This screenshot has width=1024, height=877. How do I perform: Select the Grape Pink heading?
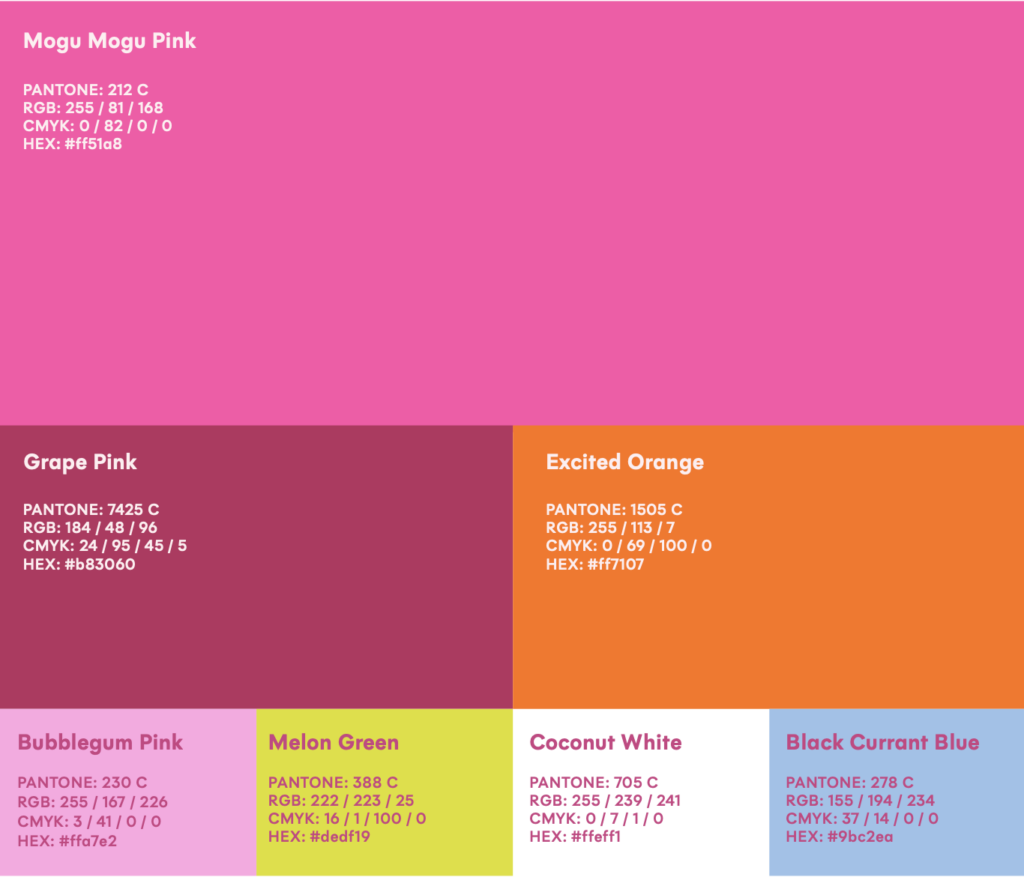point(80,462)
